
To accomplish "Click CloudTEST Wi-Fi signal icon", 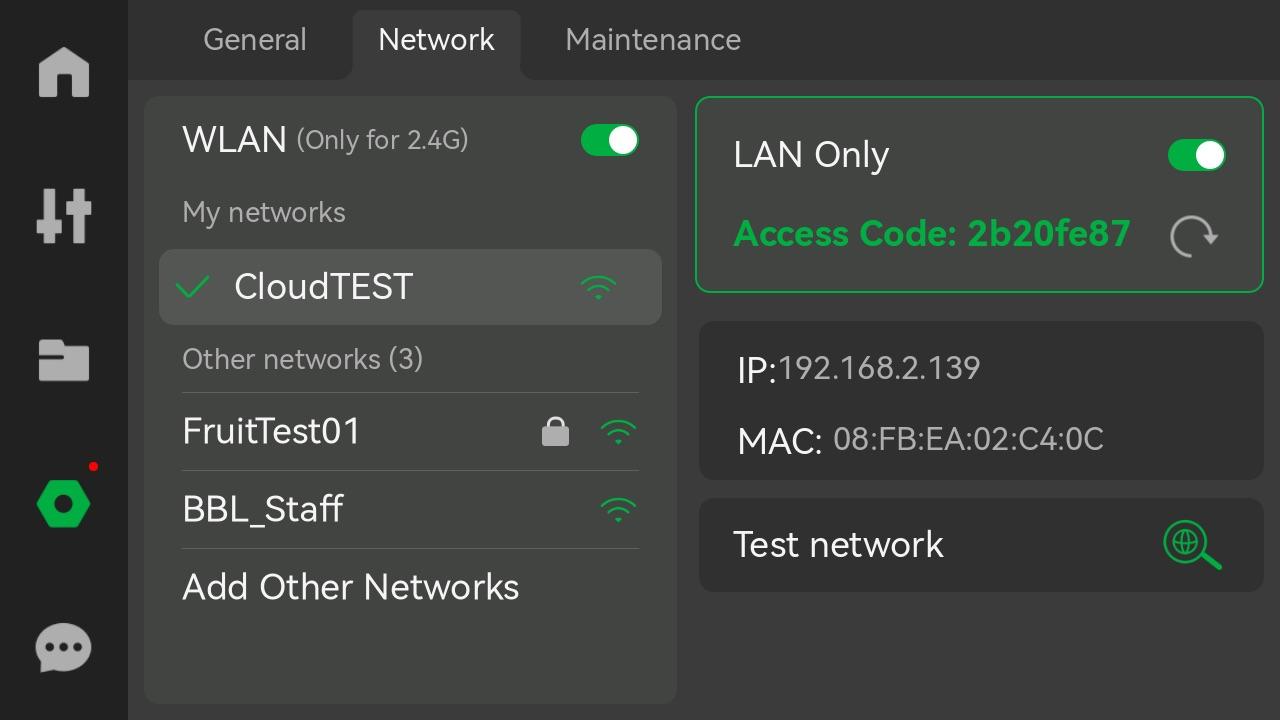I will pos(598,287).
